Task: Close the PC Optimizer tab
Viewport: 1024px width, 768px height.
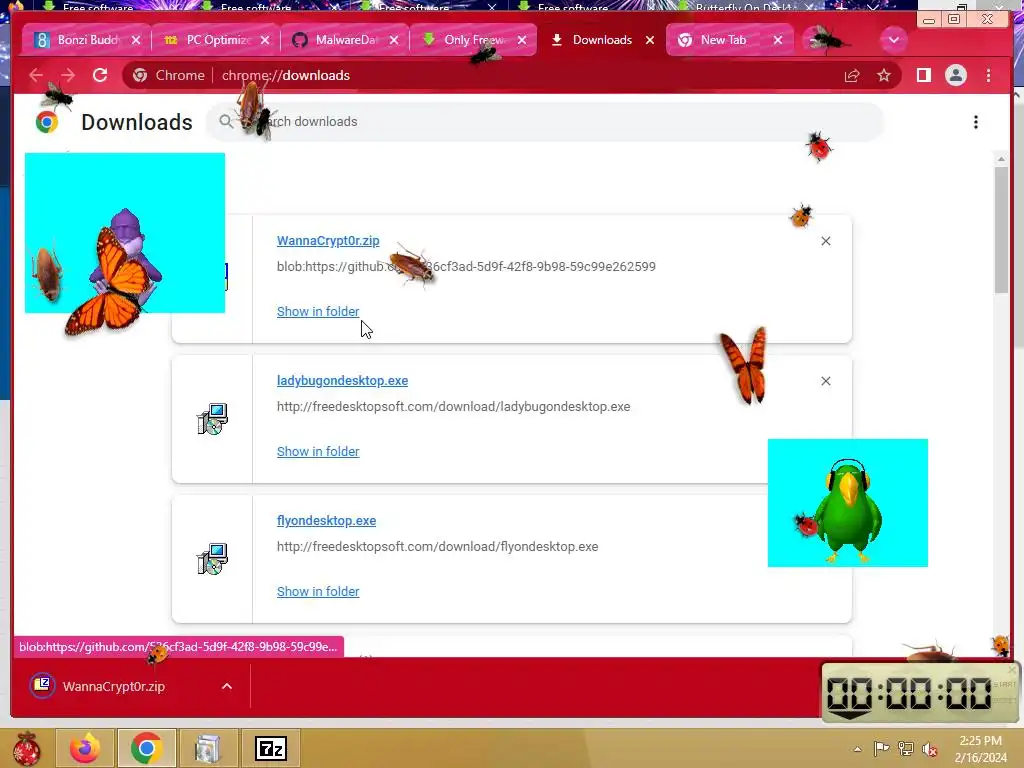Action: (264, 40)
